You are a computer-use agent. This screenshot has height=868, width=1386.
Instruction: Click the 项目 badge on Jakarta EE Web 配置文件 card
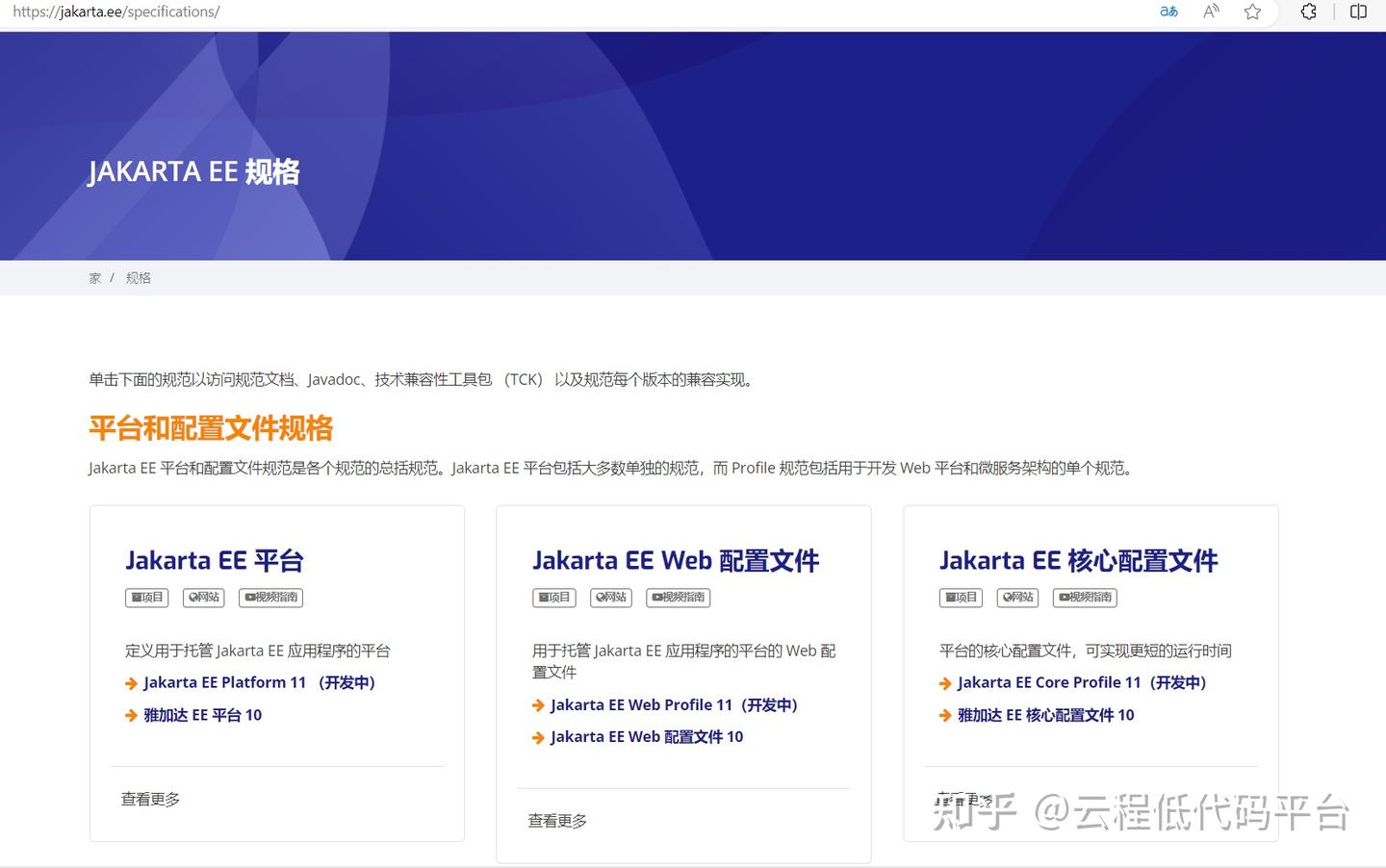[553, 597]
